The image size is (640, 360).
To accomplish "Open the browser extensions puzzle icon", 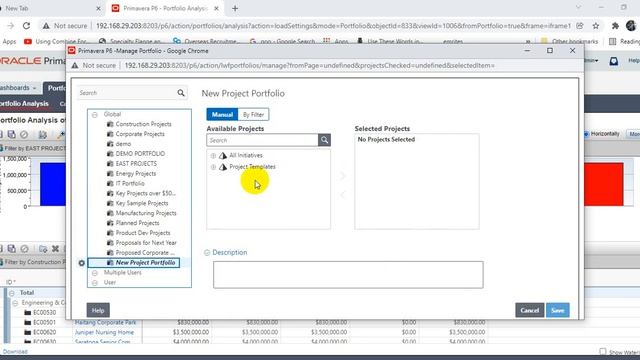I will (615, 26).
